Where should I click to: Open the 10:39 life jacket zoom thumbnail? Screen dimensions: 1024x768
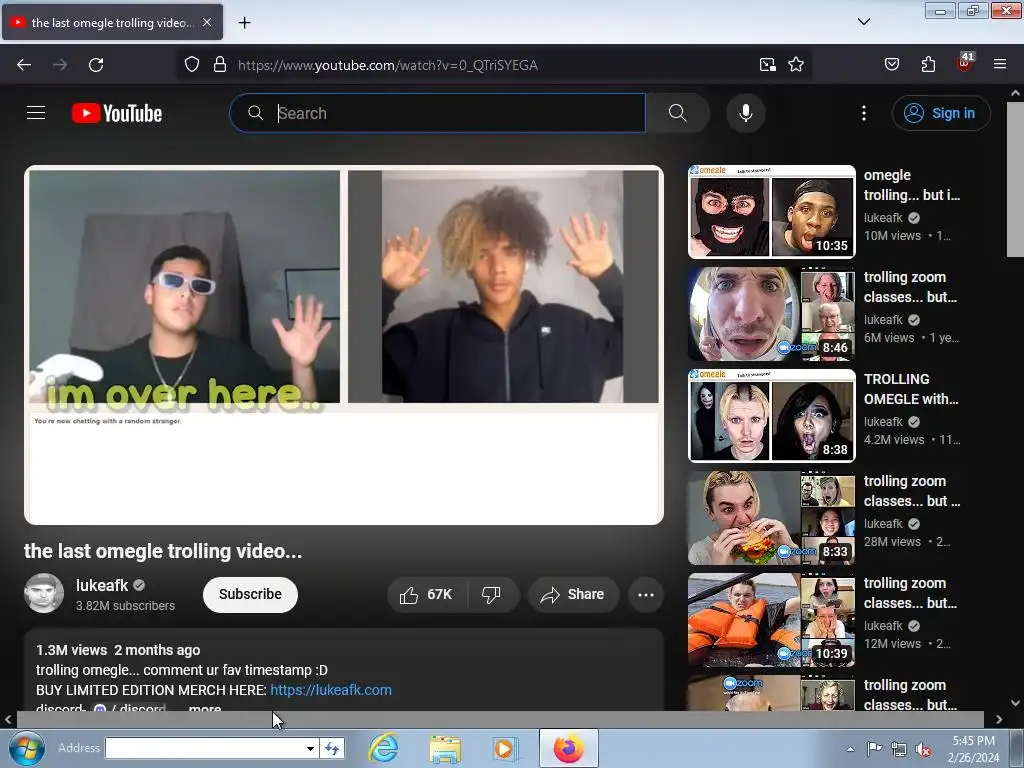[772, 619]
